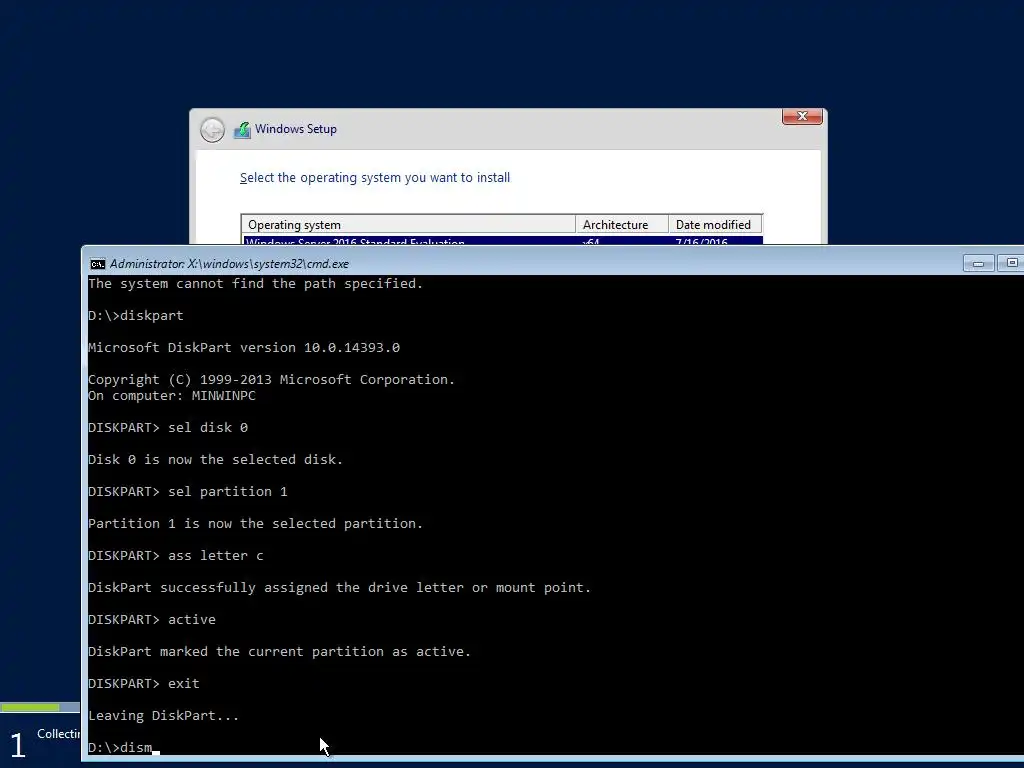1024x768 pixels.
Task: Click the cmd.exe title bar icon
Action: pyautogui.click(x=97, y=264)
